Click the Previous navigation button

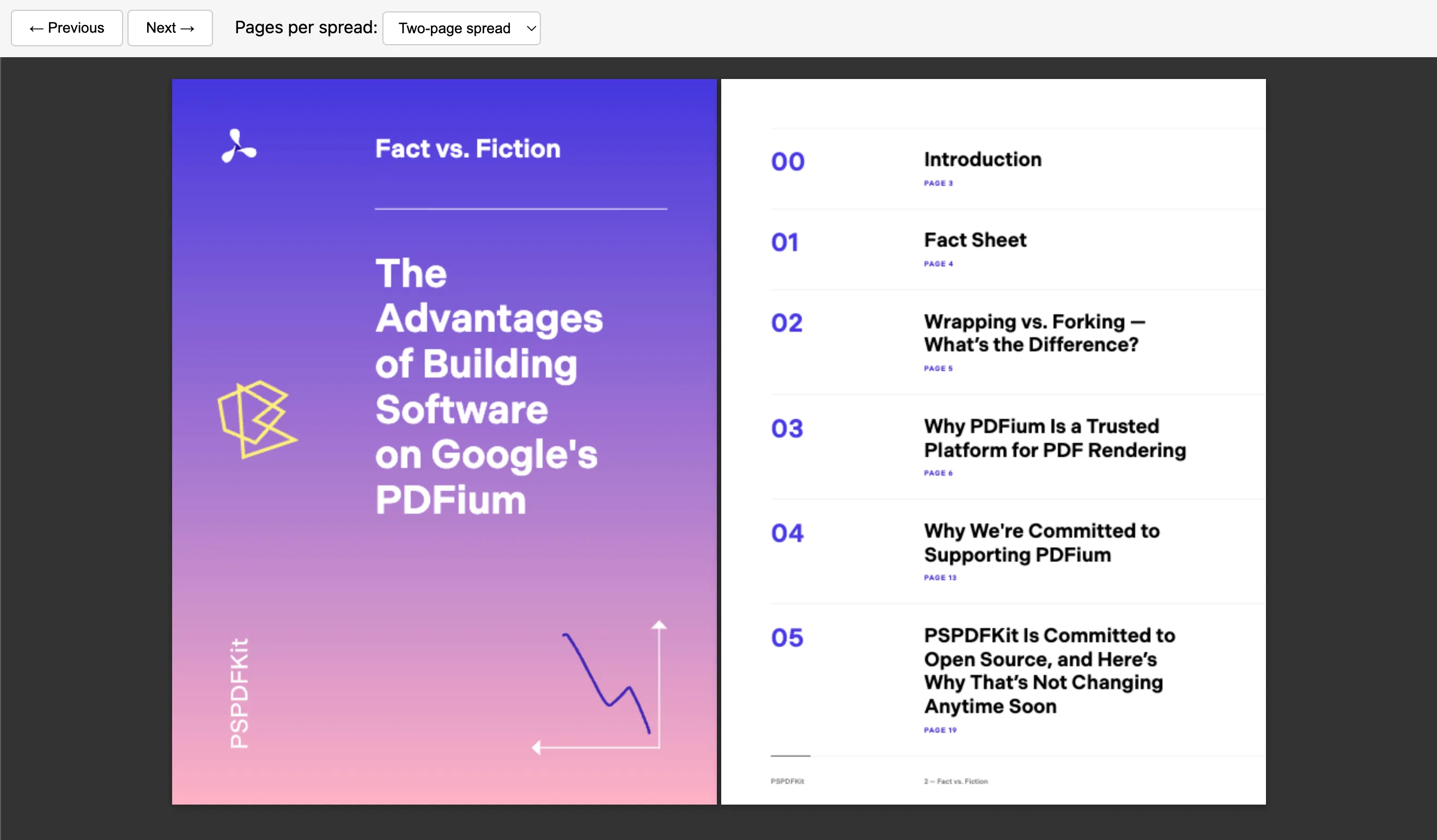click(66, 27)
